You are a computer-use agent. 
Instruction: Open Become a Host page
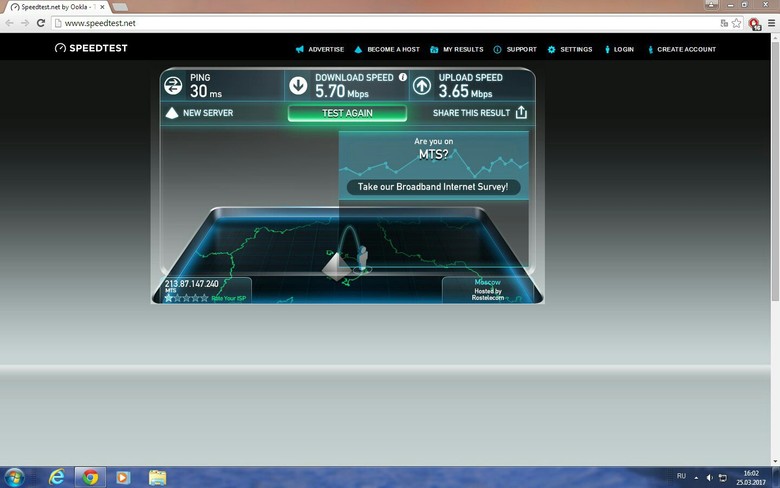tap(387, 49)
